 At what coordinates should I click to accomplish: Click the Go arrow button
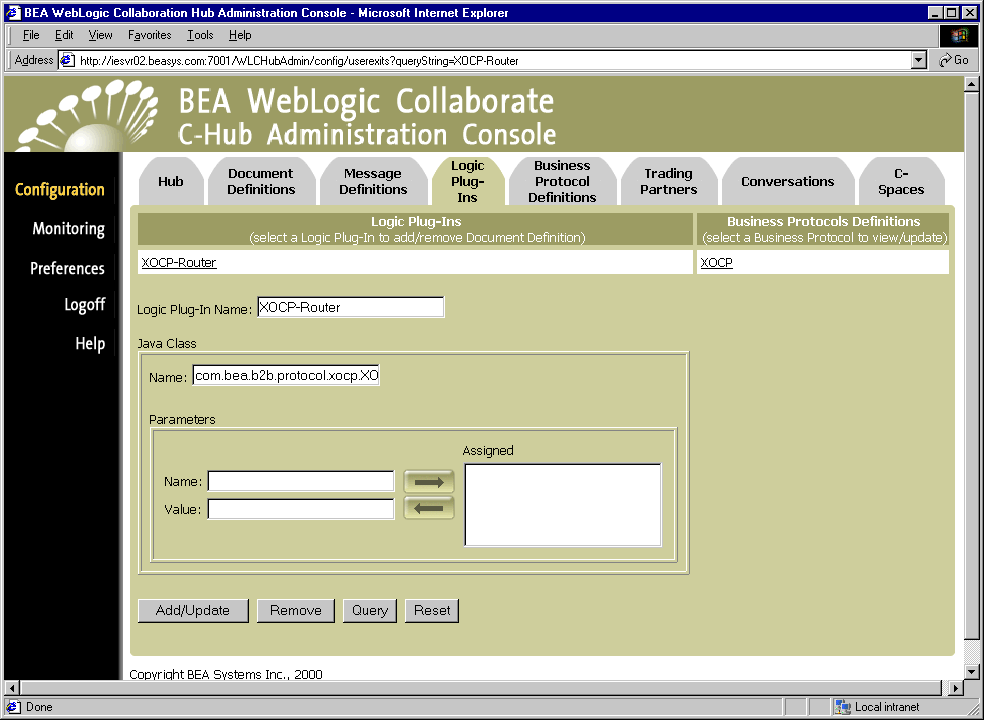(953, 60)
